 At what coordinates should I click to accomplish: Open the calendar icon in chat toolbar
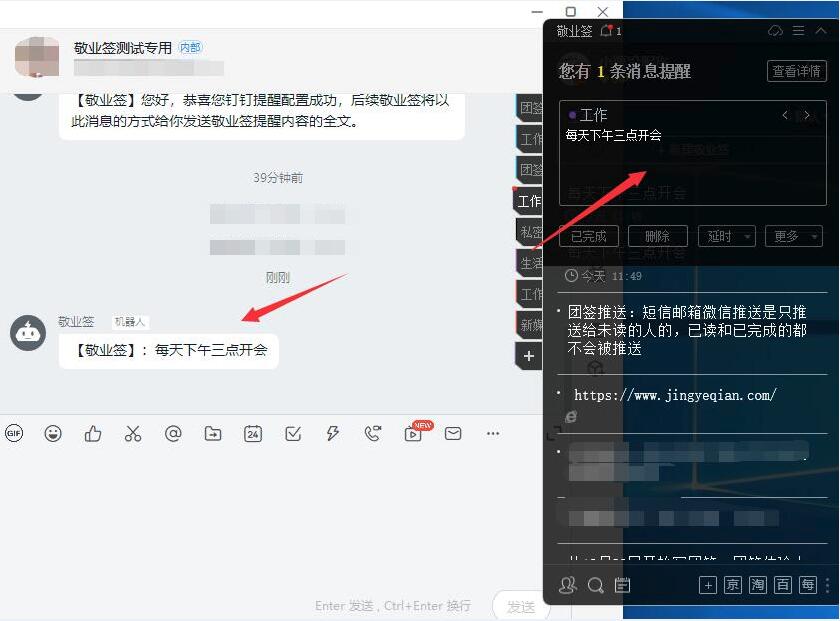pyautogui.click(x=253, y=433)
